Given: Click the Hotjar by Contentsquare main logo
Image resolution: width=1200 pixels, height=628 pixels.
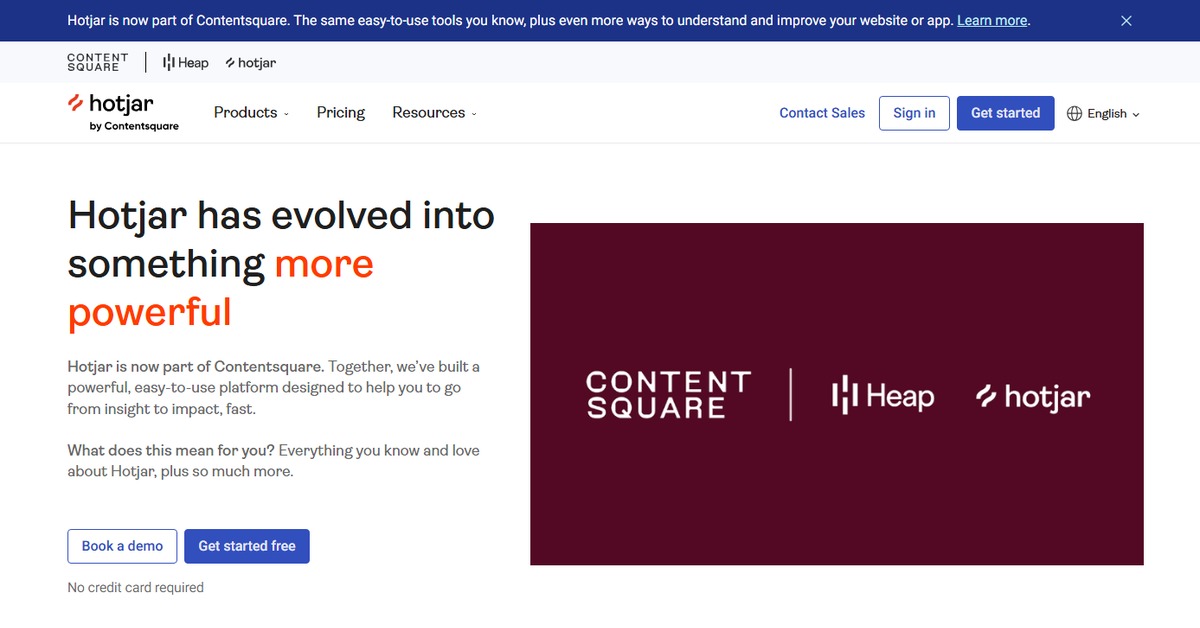Looking at the screenshot, I should click(x=123, y=112).
